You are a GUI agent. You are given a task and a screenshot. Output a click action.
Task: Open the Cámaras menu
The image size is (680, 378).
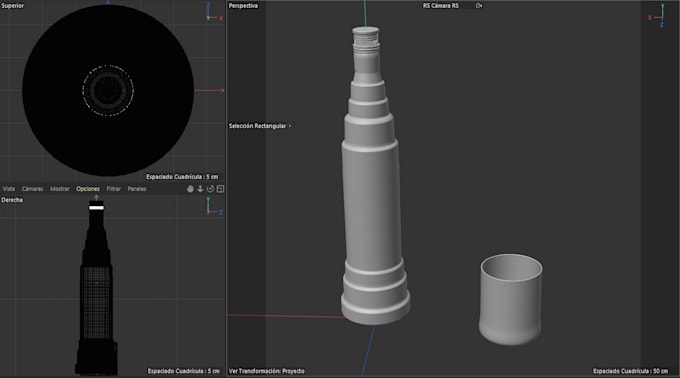pyautogui.click(x=33, y=189)
